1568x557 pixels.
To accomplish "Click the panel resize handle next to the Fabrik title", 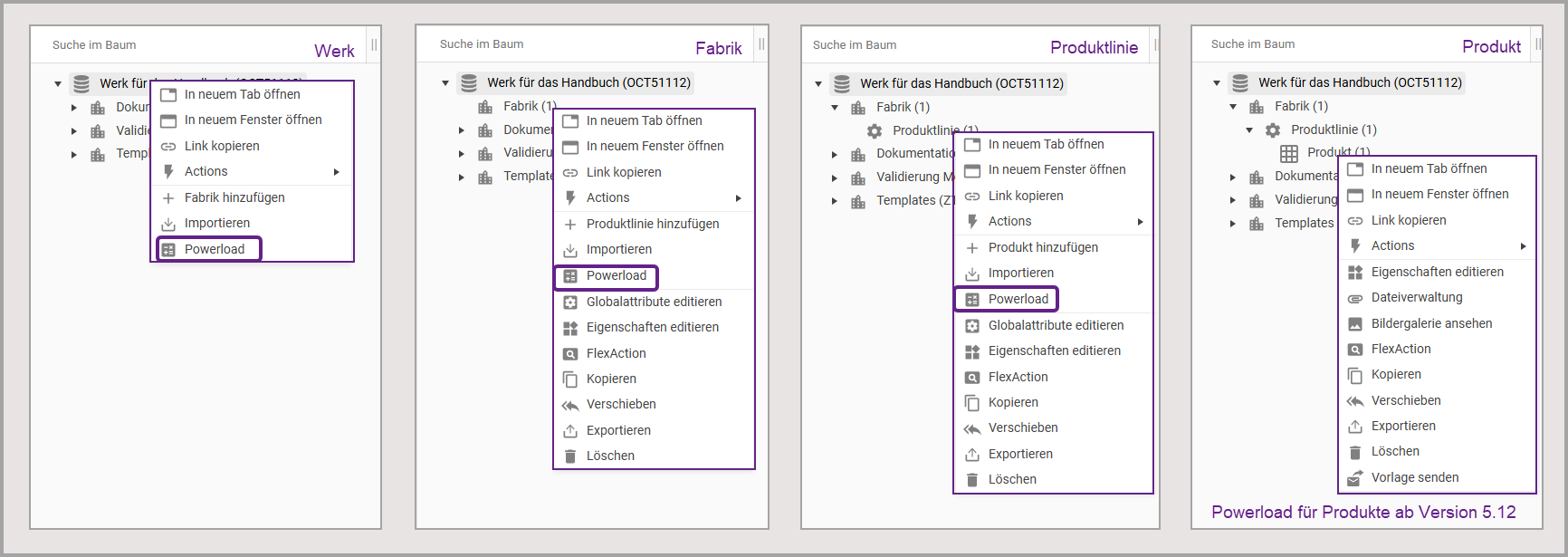I will coord(761,44).
